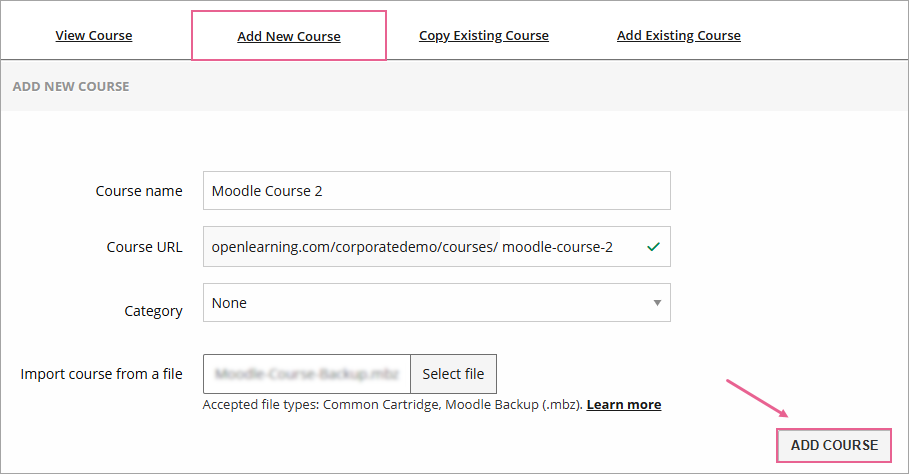Open the View Course tab

coord(94,36)
